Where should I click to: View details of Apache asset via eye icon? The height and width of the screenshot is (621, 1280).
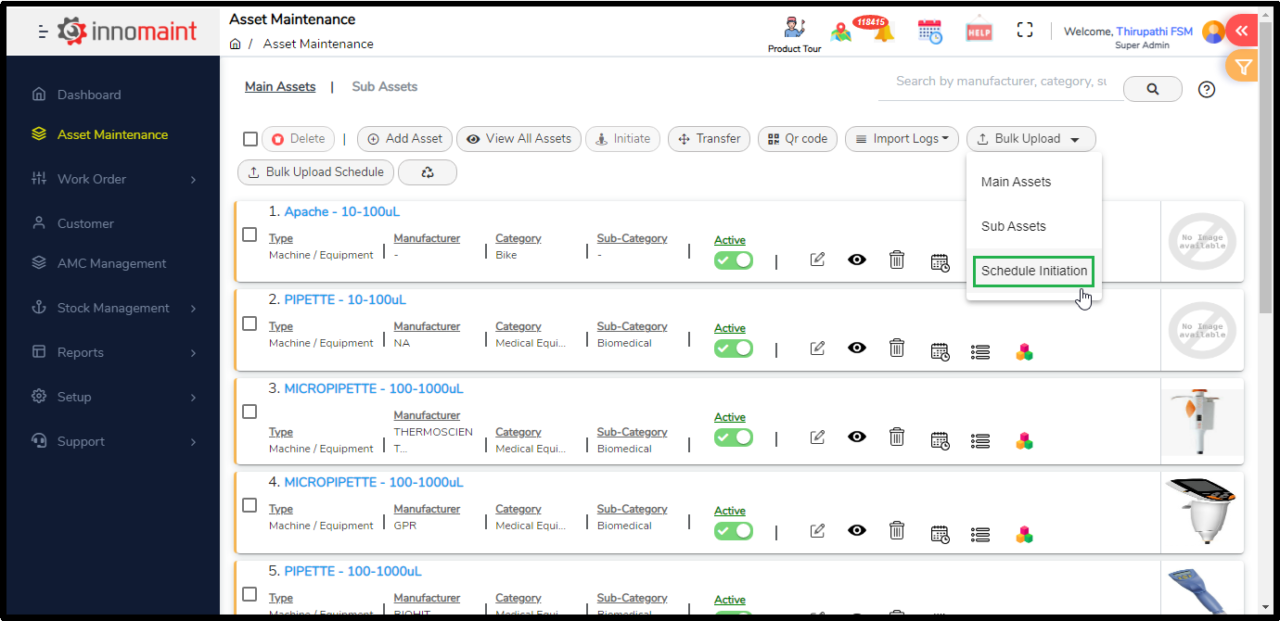pos(856,259)
